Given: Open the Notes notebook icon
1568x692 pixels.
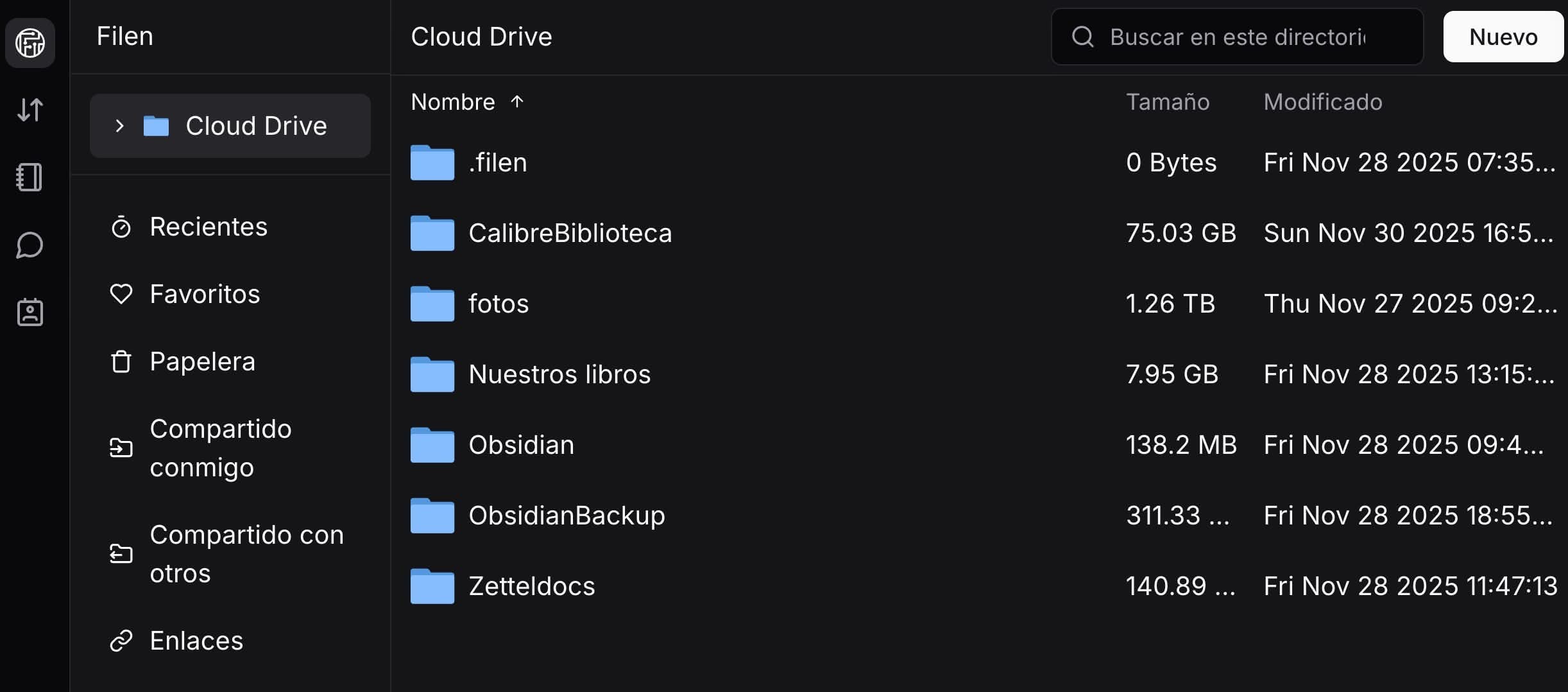Looking at the screenshot, I should (x=30, y=177).
